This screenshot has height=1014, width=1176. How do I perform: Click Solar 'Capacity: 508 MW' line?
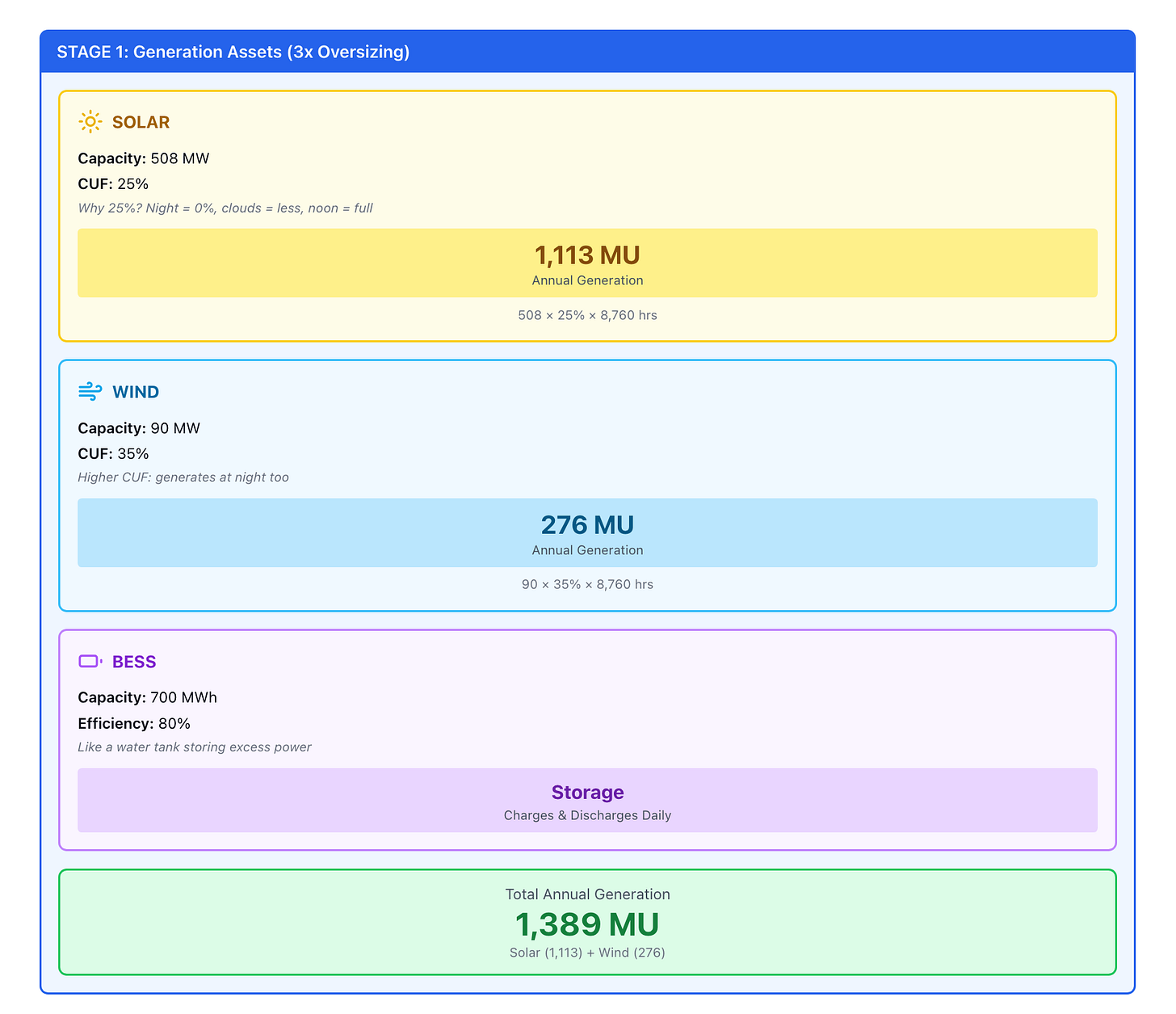144,158
